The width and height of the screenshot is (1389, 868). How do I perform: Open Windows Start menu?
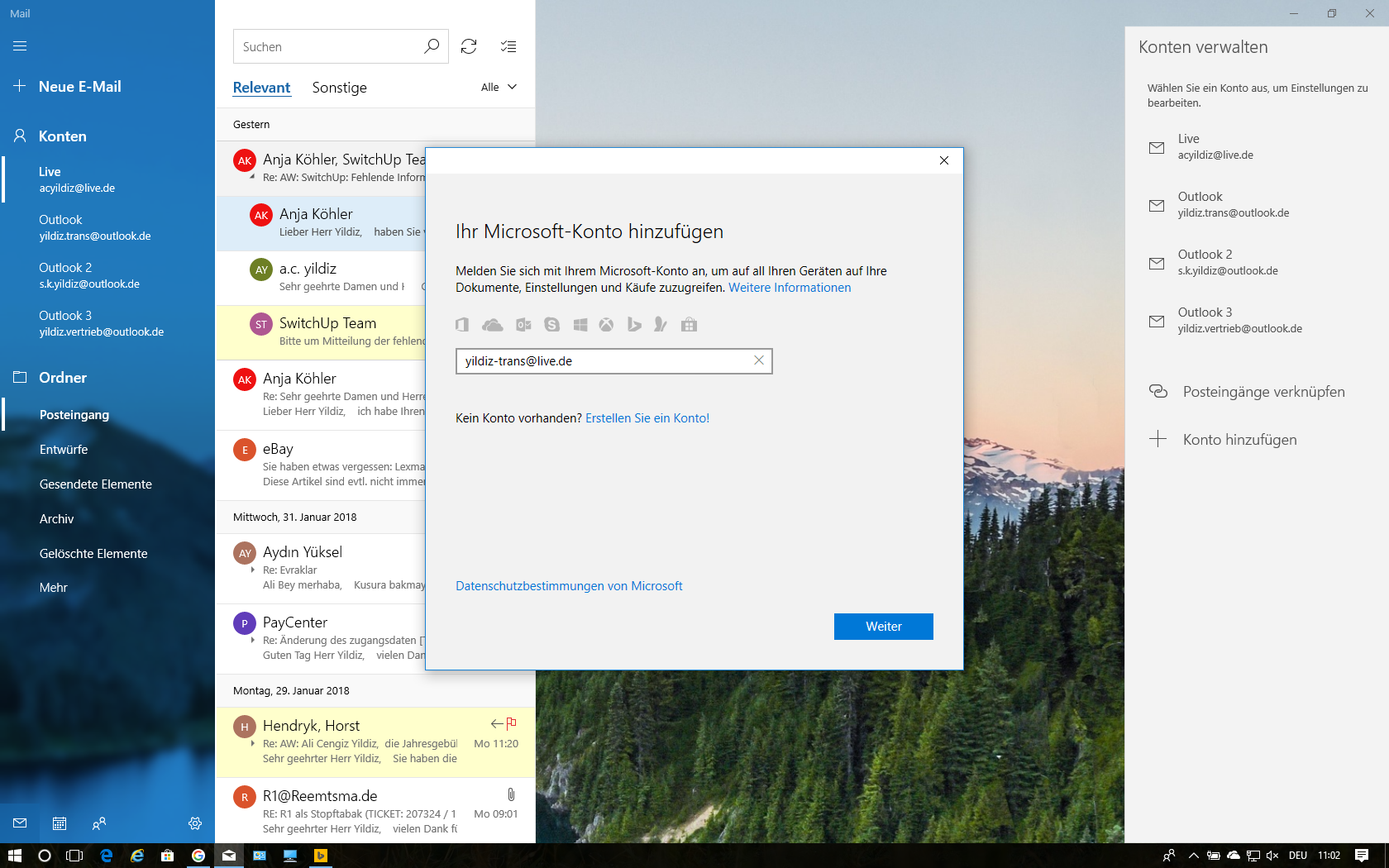tap(14, 856)
